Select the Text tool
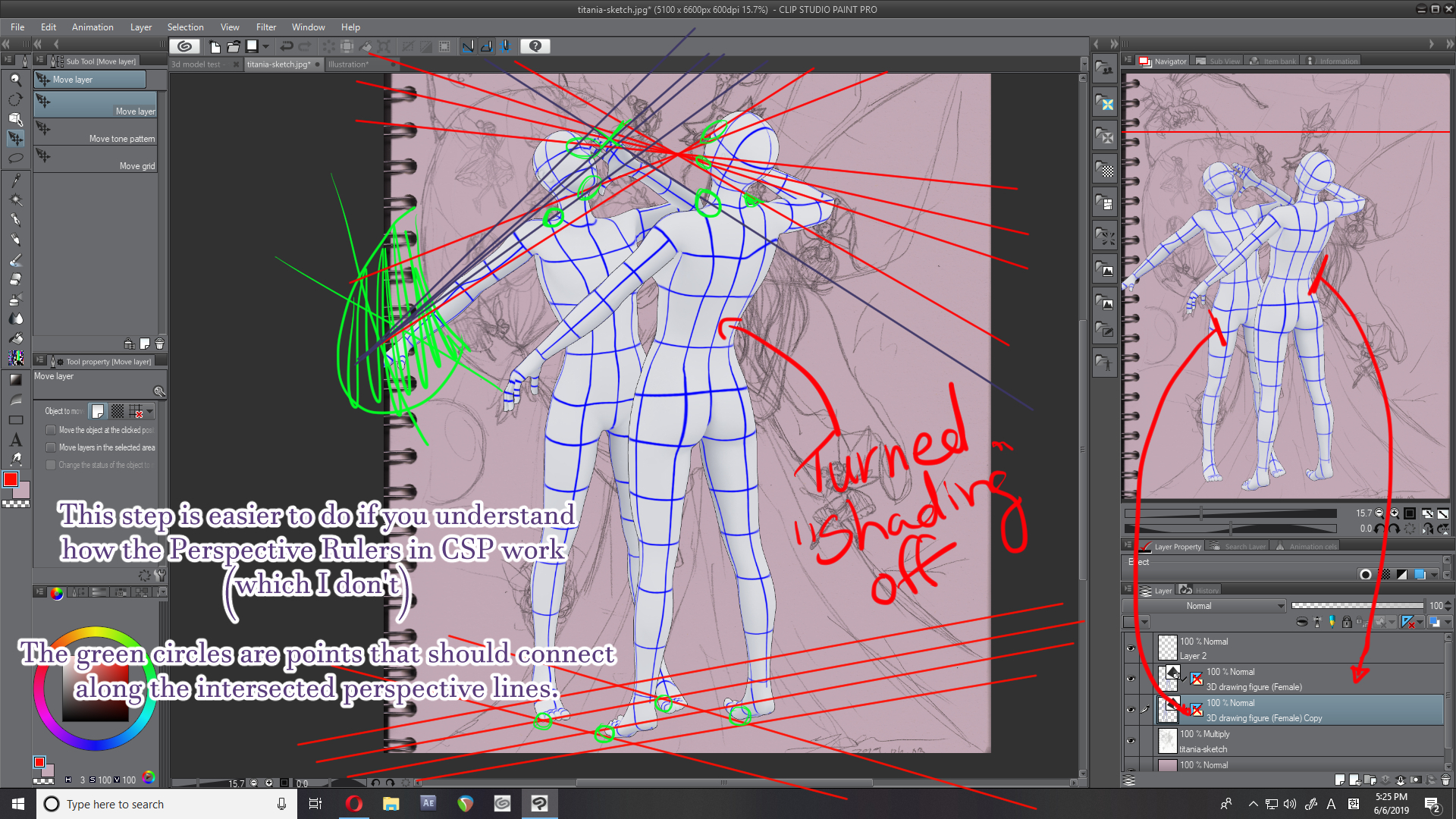The image size is (1456, 819). (15, 440)
